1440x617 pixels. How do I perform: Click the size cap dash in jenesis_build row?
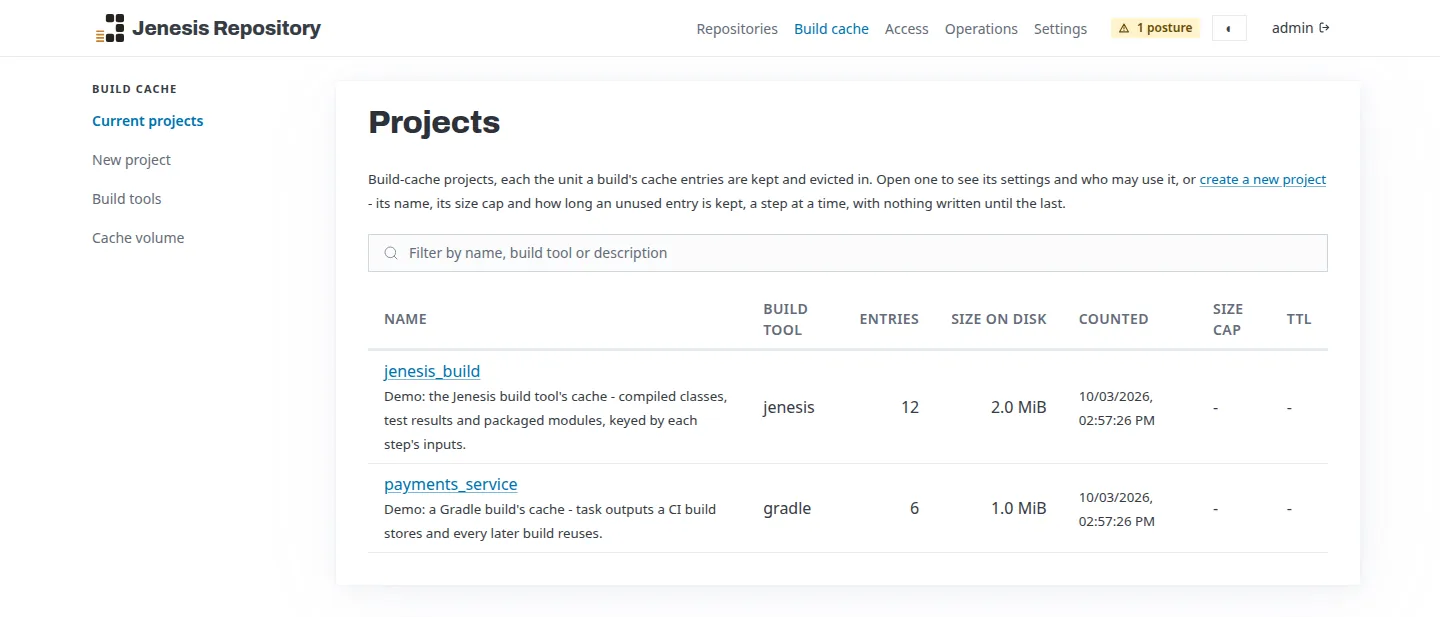pyautogui.click(x=1216, y=408)
